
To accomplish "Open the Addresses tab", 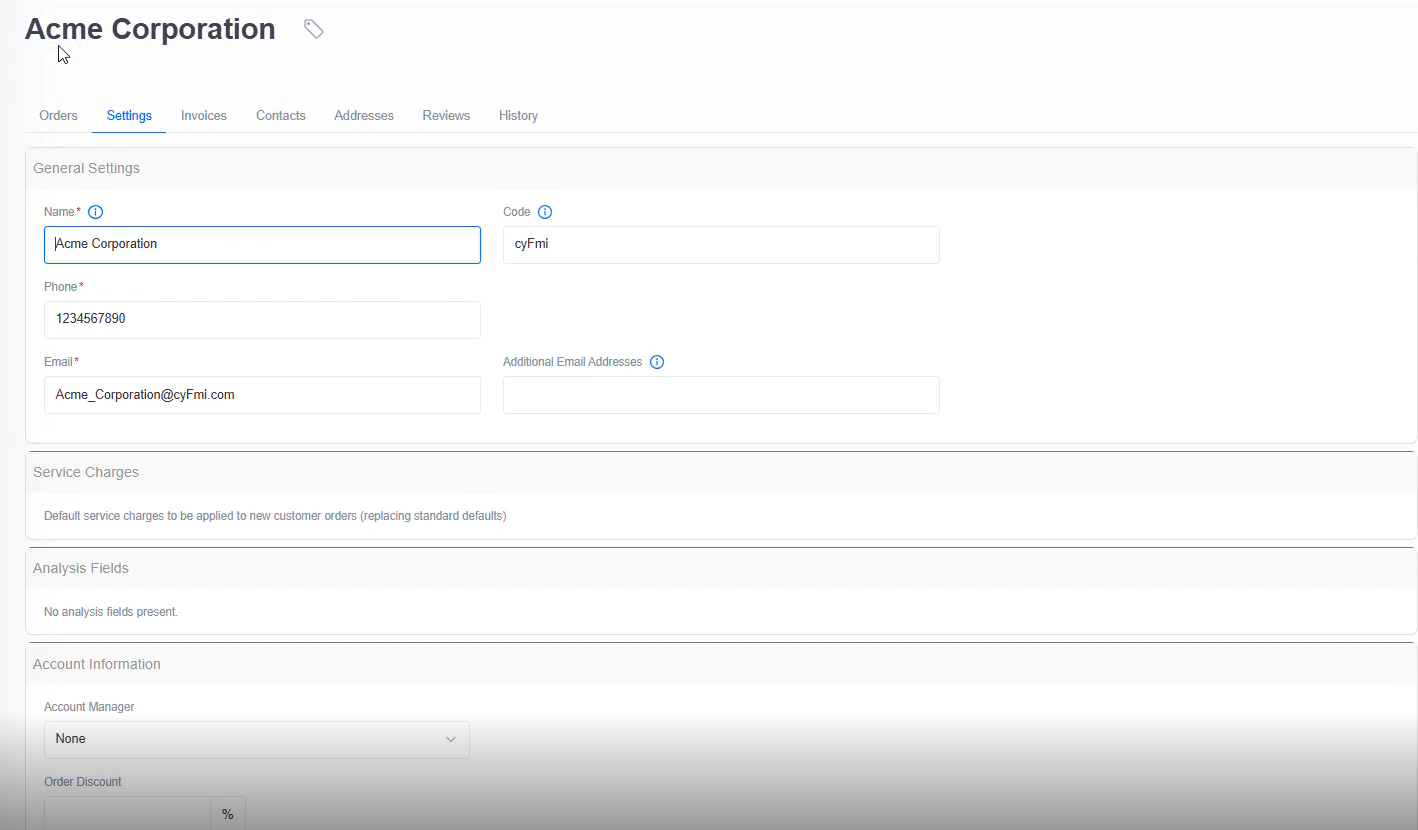I will [x=363, y=115].
